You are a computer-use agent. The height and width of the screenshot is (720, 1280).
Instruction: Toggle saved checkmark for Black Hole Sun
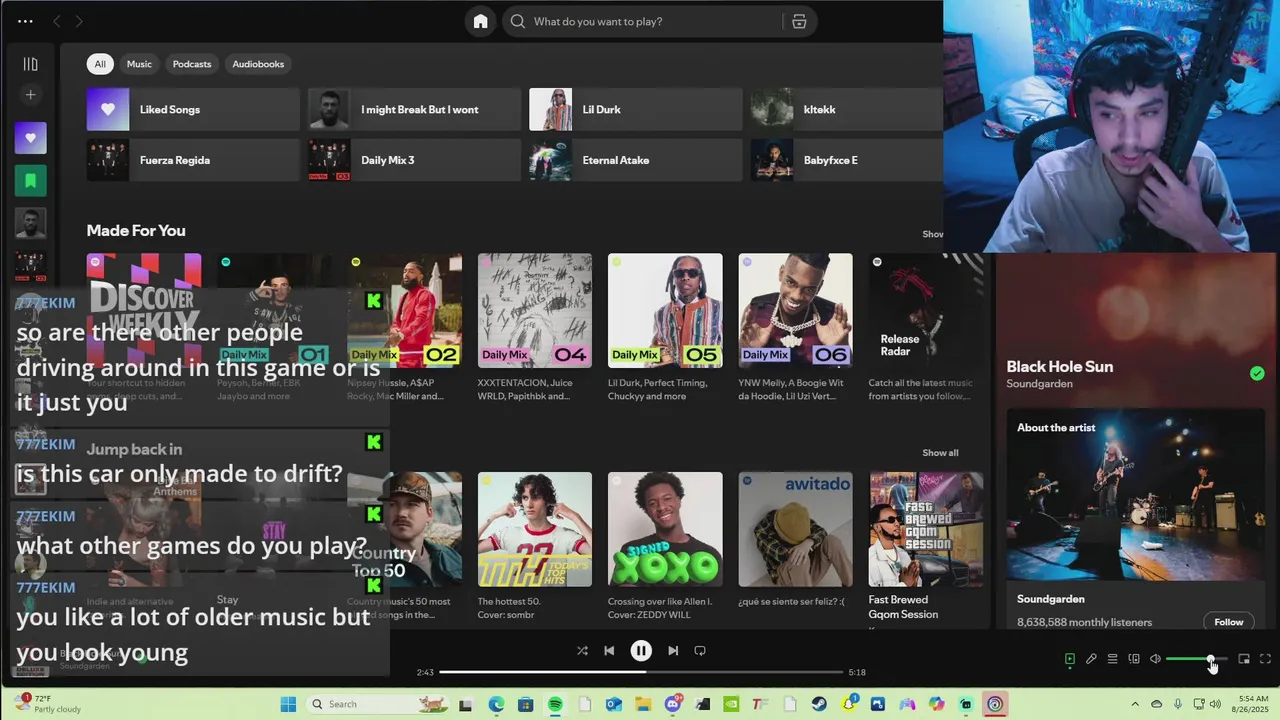[1257, 373]
